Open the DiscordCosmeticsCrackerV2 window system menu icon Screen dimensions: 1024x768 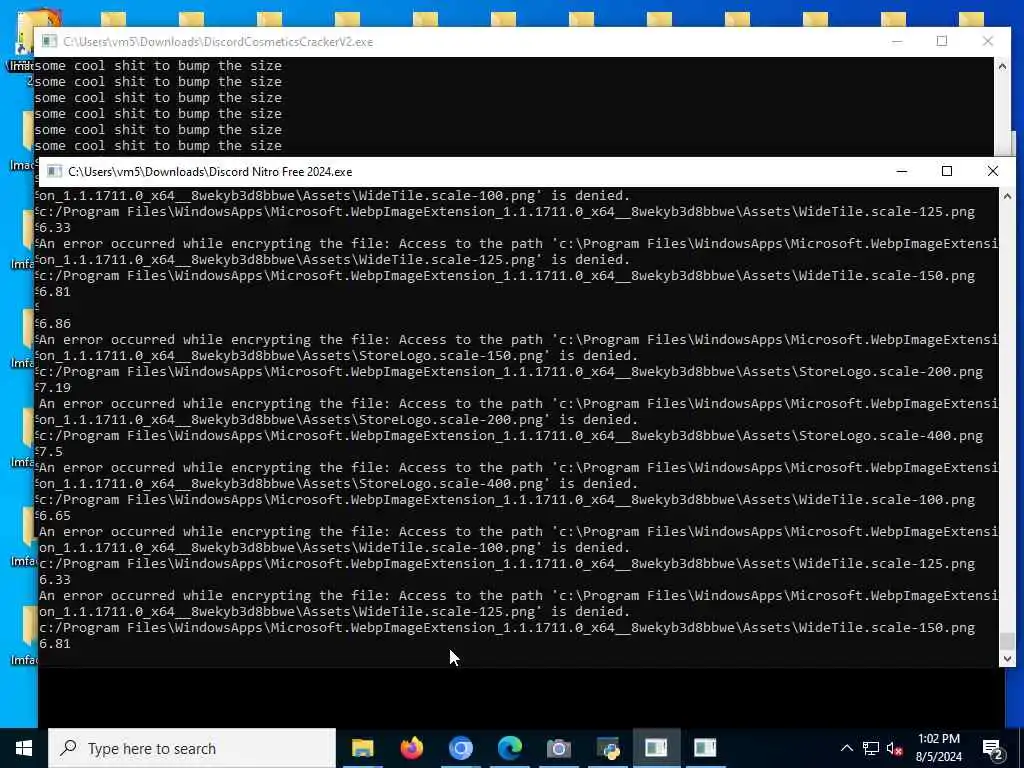click(x=50, y=42)
